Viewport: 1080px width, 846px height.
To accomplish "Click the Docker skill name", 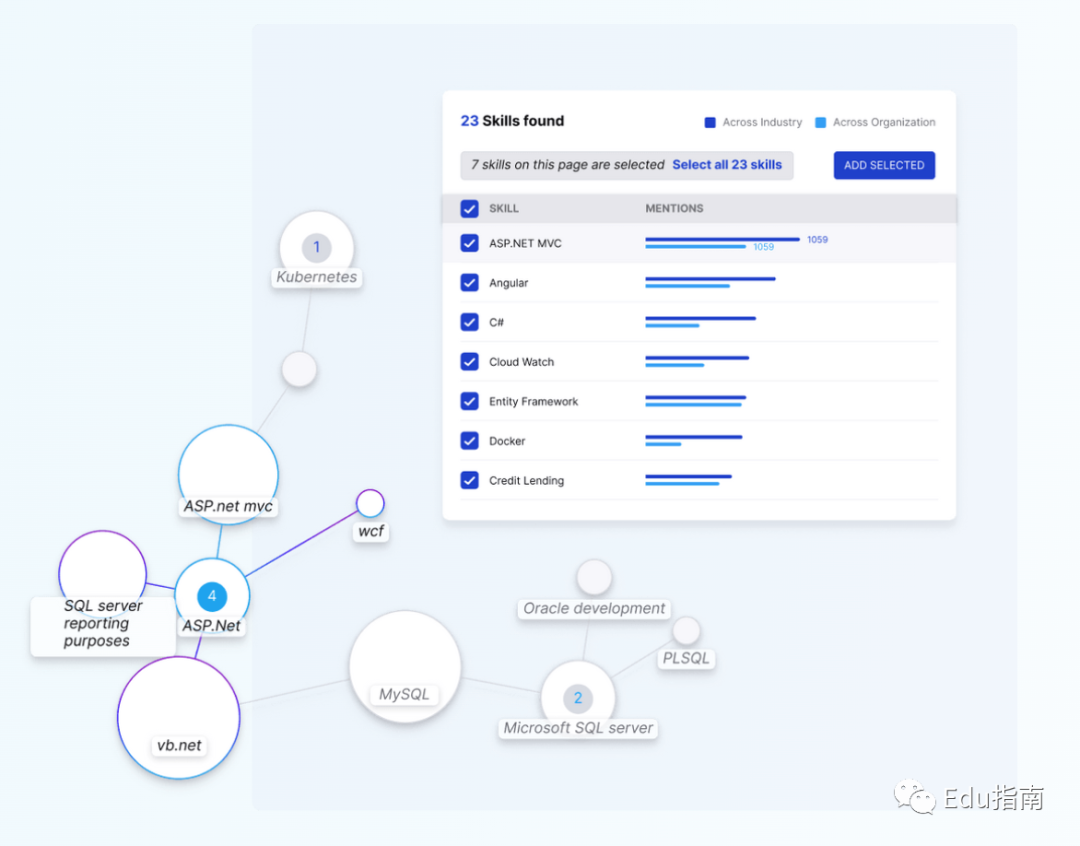I will 507,442.
